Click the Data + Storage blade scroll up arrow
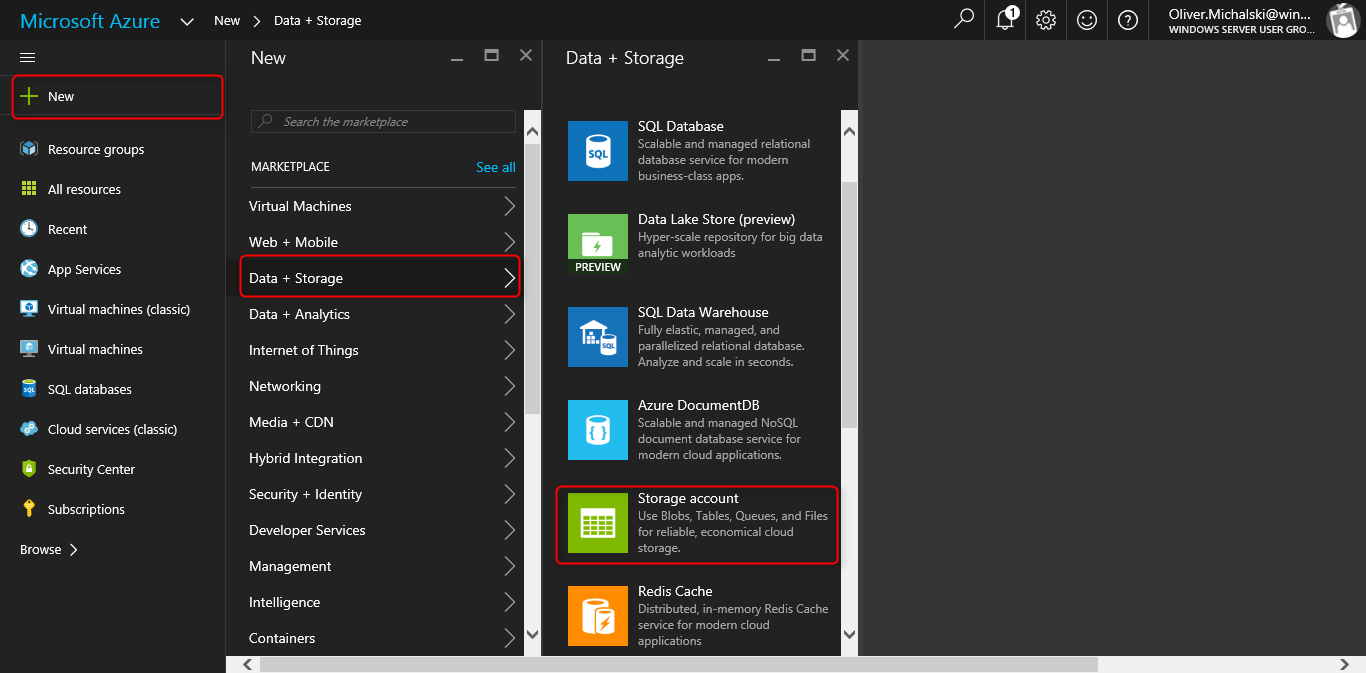 [849, 131]
